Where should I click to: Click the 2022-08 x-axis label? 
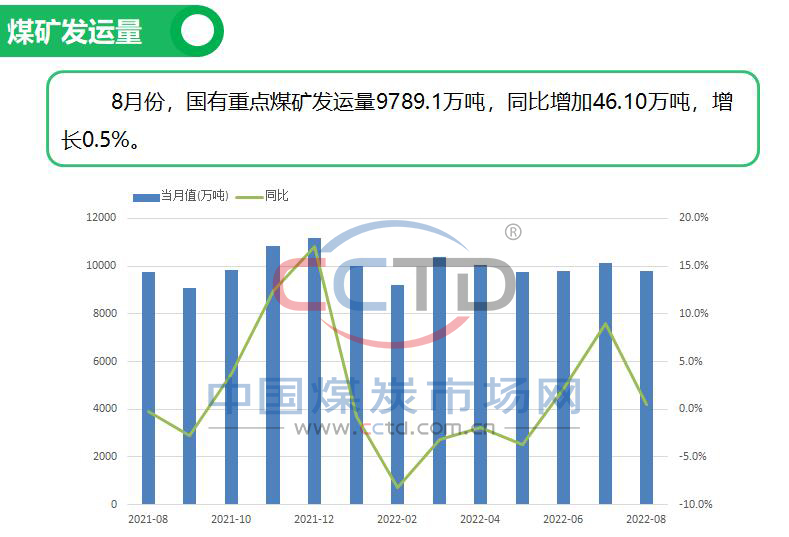coord(646,519)
